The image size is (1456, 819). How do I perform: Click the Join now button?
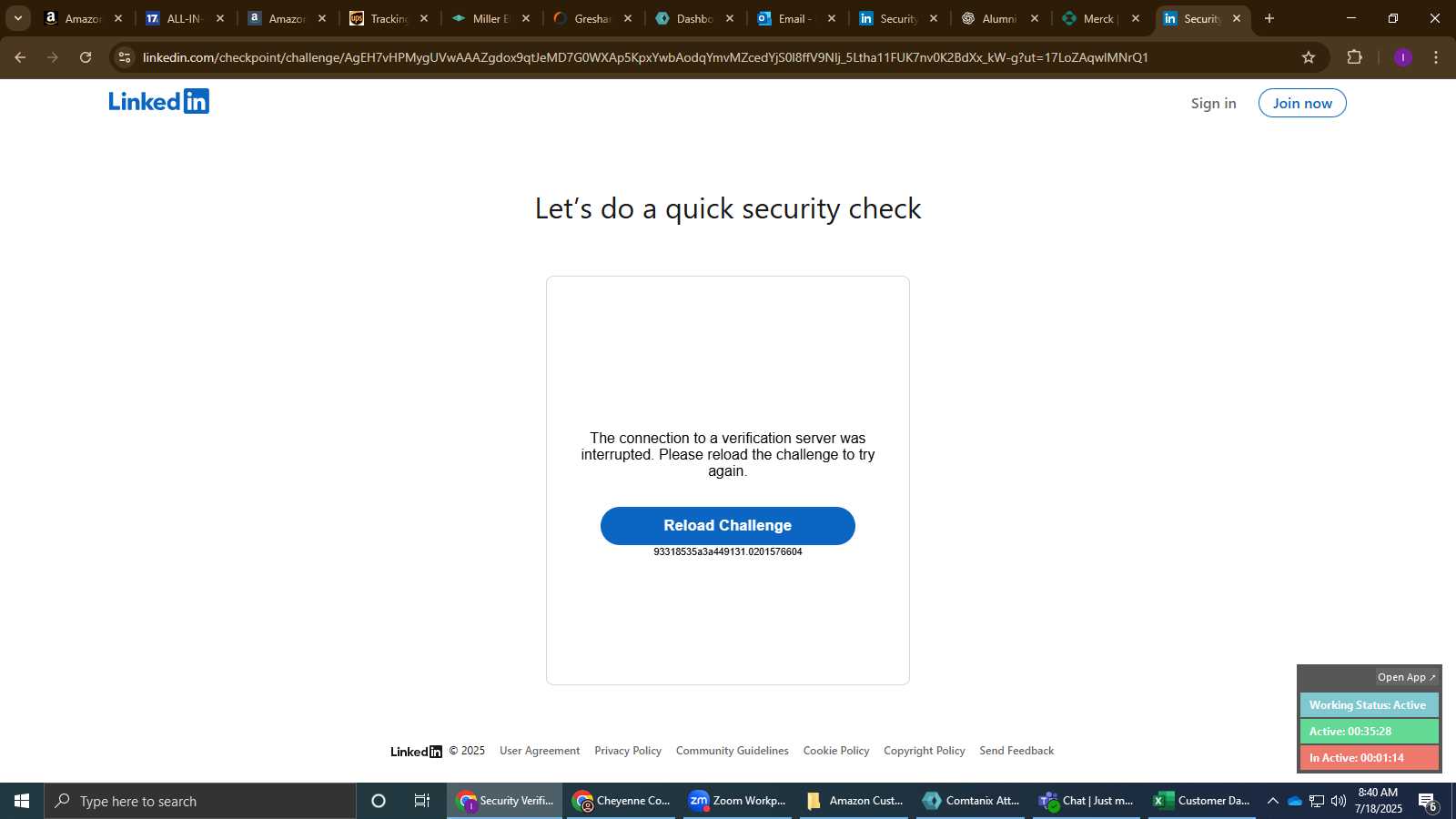coord(1302,103)
